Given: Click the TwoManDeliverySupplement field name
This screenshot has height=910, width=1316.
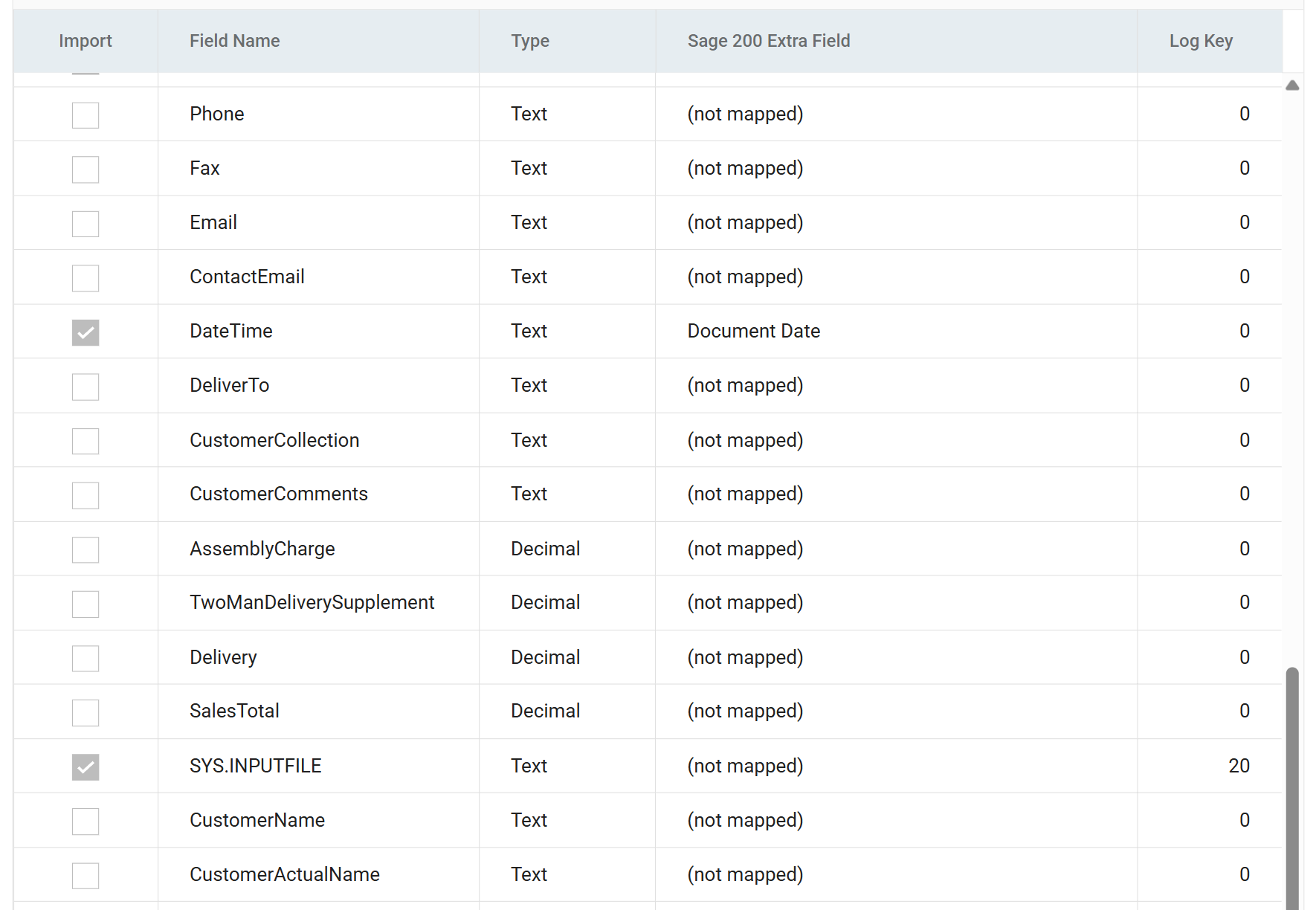Looking at the screenshot, I should 312,602.
